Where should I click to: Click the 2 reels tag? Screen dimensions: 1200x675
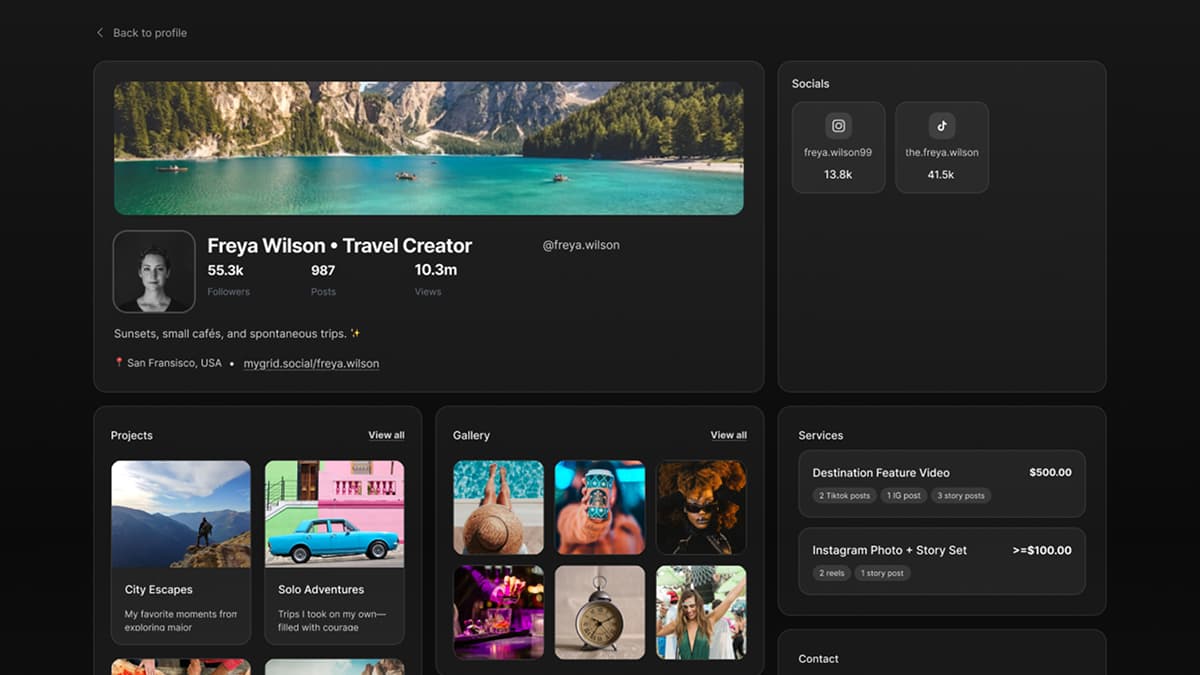[x=831, y=572]
